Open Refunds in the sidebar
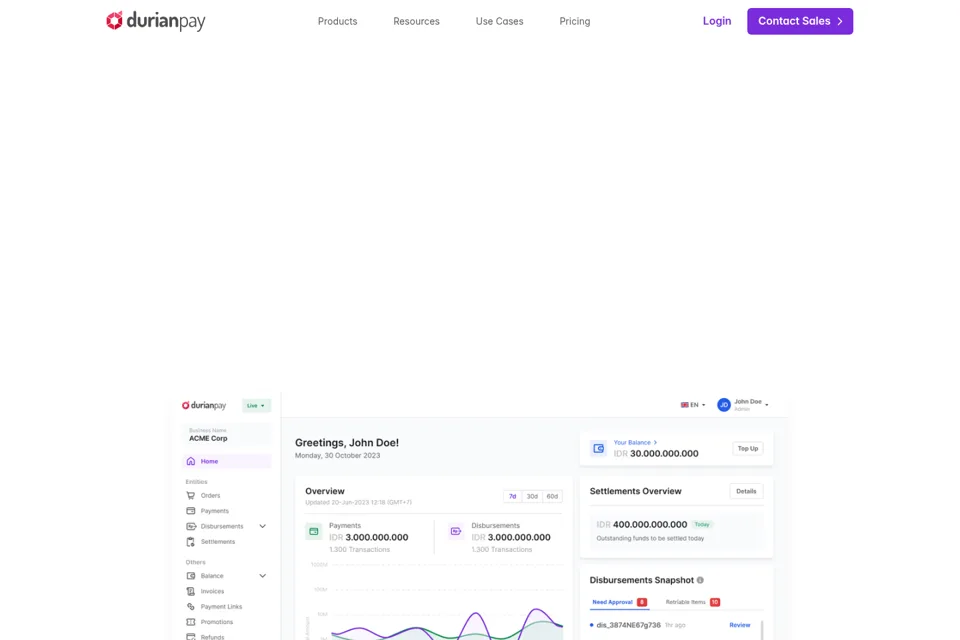 (212, 637)
